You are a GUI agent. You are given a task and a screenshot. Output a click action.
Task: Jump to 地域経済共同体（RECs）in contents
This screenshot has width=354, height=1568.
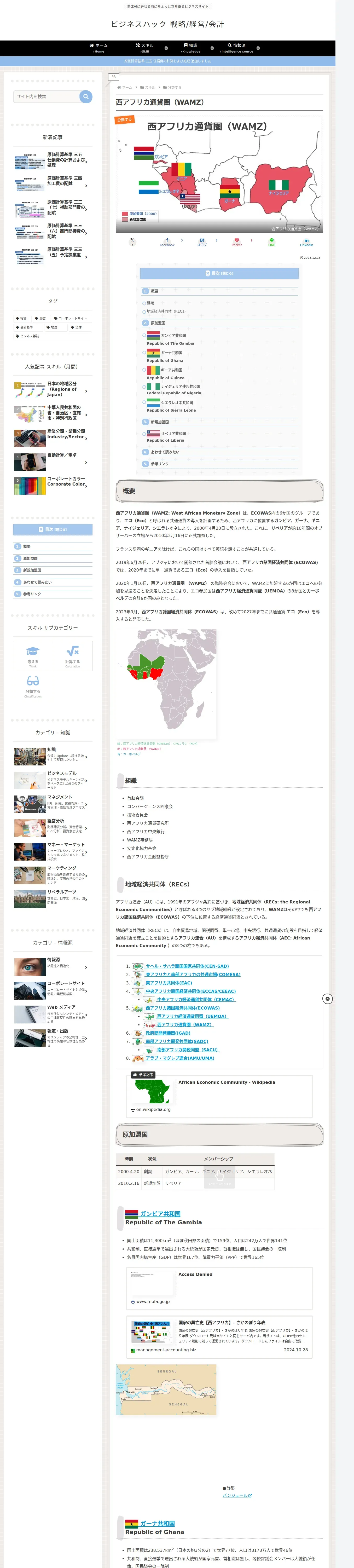tap(166, 312)
